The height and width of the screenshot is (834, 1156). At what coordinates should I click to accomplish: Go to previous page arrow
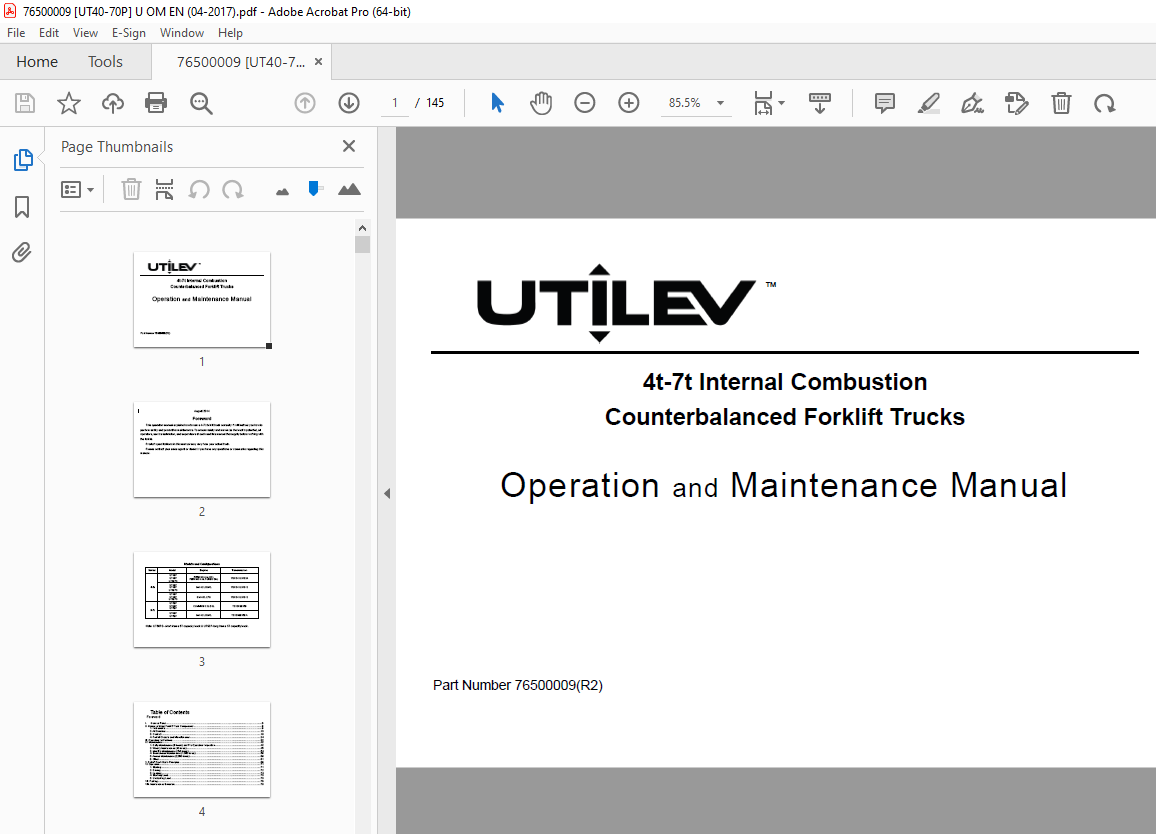click(x=304, y=103)
